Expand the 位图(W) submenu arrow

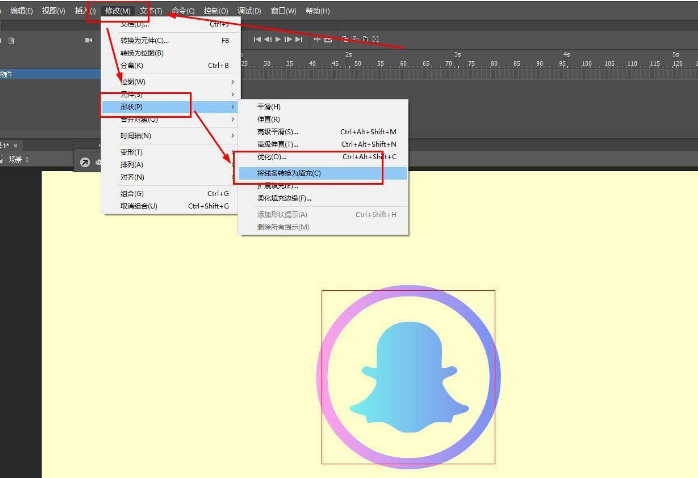233,82
